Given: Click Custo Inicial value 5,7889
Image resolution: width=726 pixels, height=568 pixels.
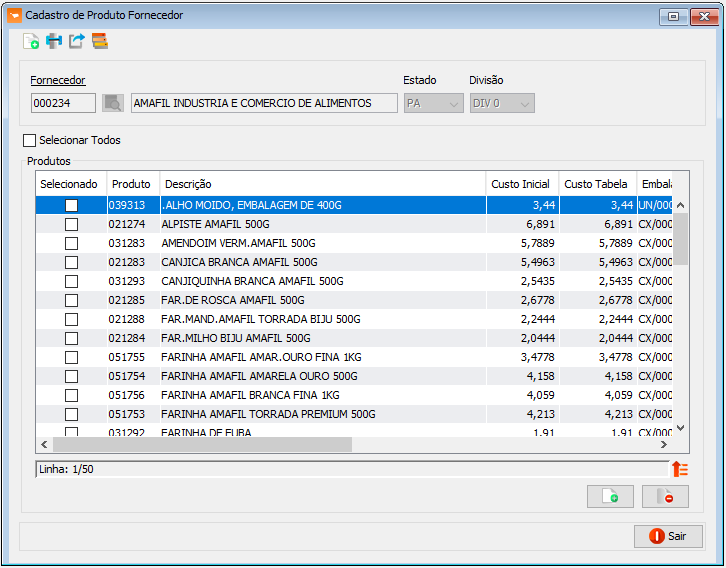Looking at the screenshot, I should click(x=538, y=243).
